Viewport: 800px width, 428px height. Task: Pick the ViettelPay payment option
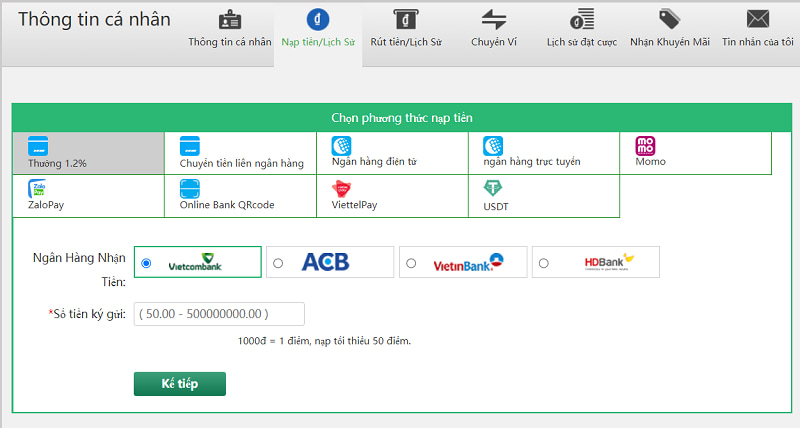392,196
